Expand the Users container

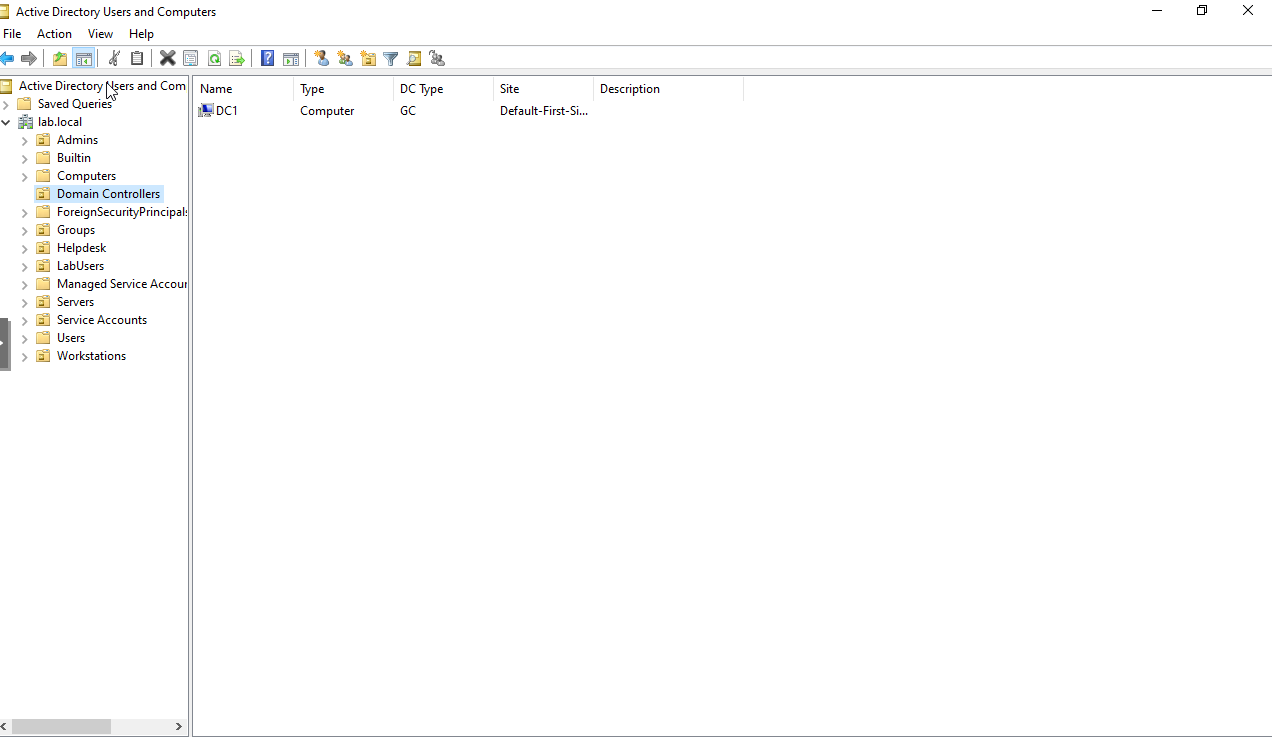point(25,338)
